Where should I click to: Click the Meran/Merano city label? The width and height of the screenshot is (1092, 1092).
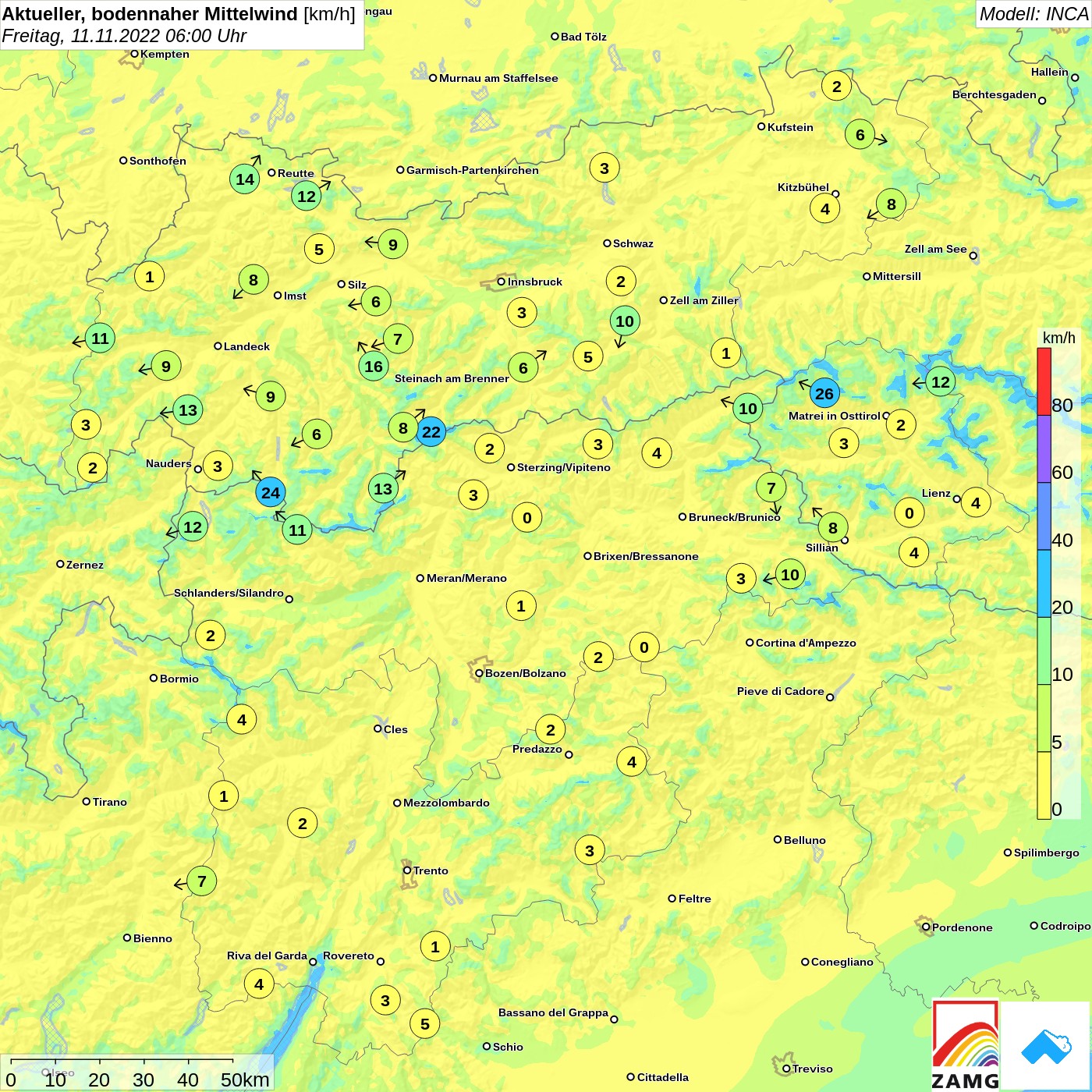point(466,578)
